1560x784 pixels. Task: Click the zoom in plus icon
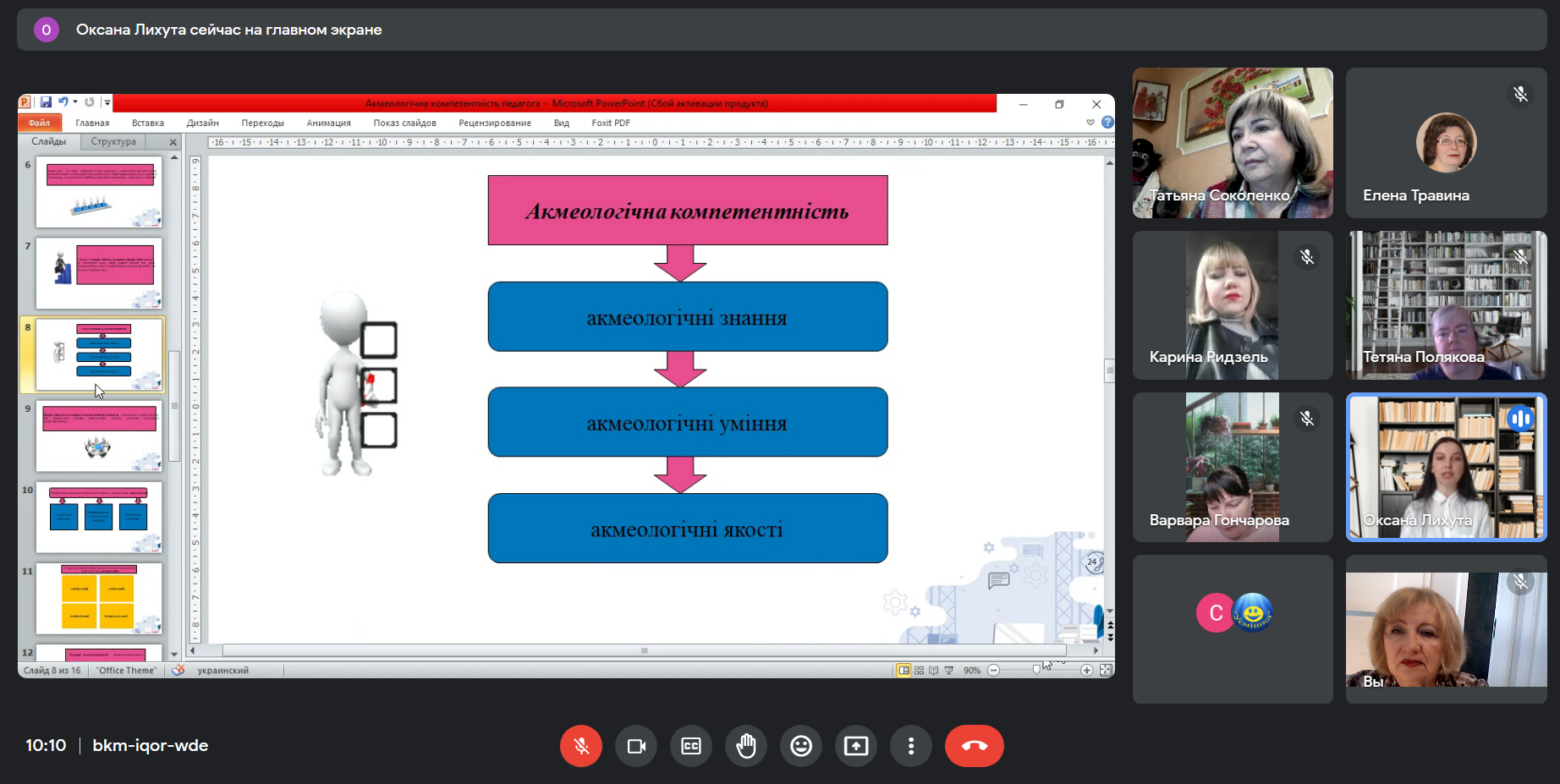1087,671
